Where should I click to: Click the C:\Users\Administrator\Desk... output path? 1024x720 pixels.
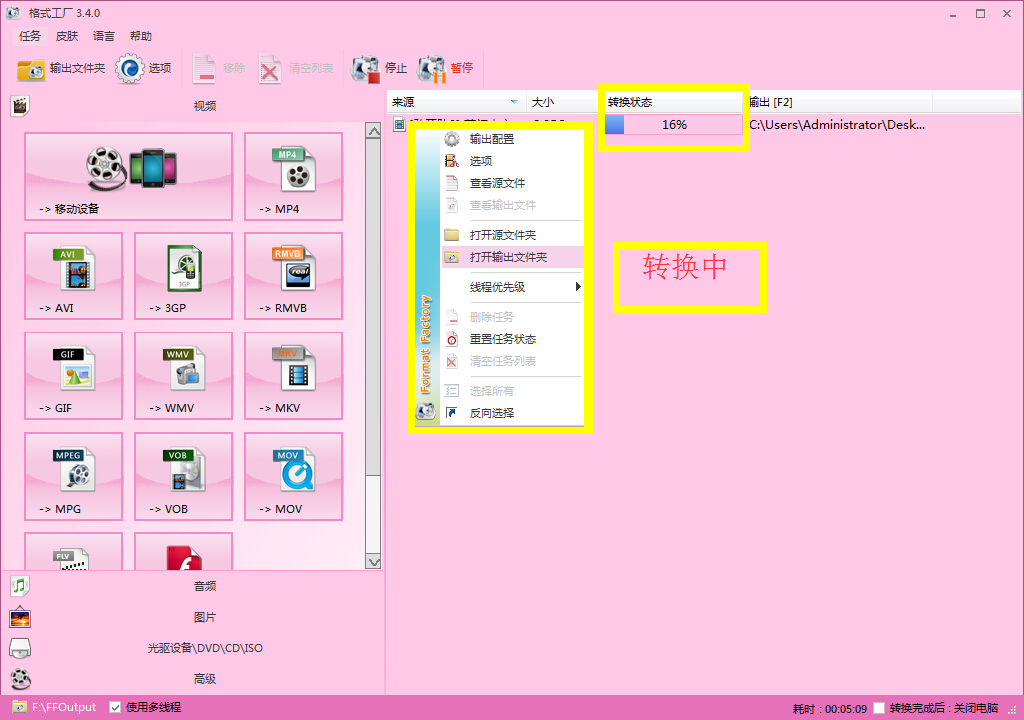click(837, 125)
